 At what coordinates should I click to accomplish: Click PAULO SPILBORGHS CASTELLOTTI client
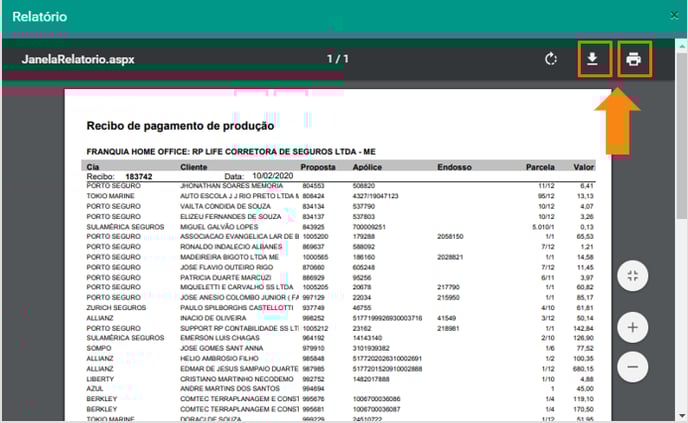tap(236, 308)
